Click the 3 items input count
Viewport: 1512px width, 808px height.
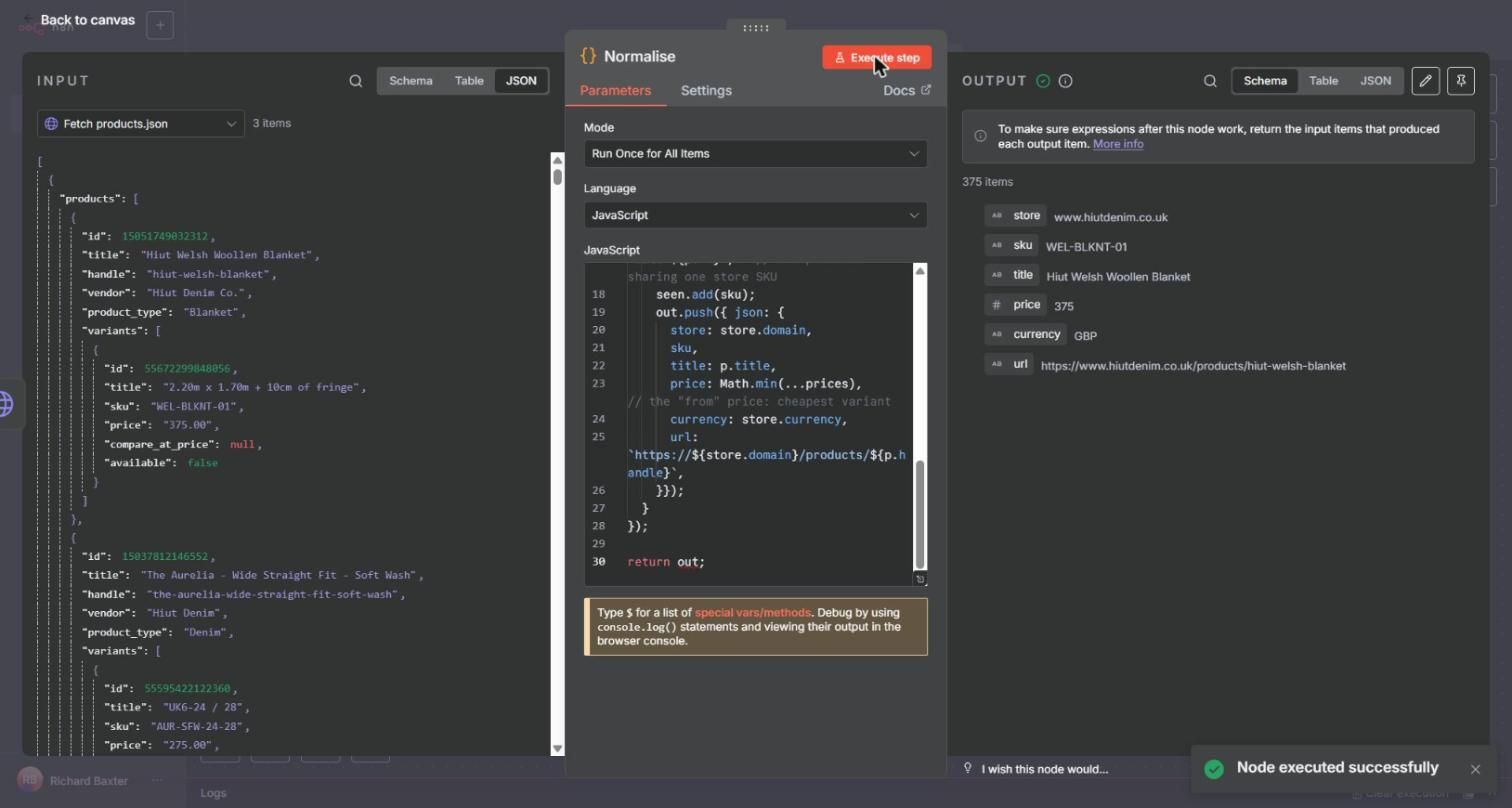click(x=271, y=124)
